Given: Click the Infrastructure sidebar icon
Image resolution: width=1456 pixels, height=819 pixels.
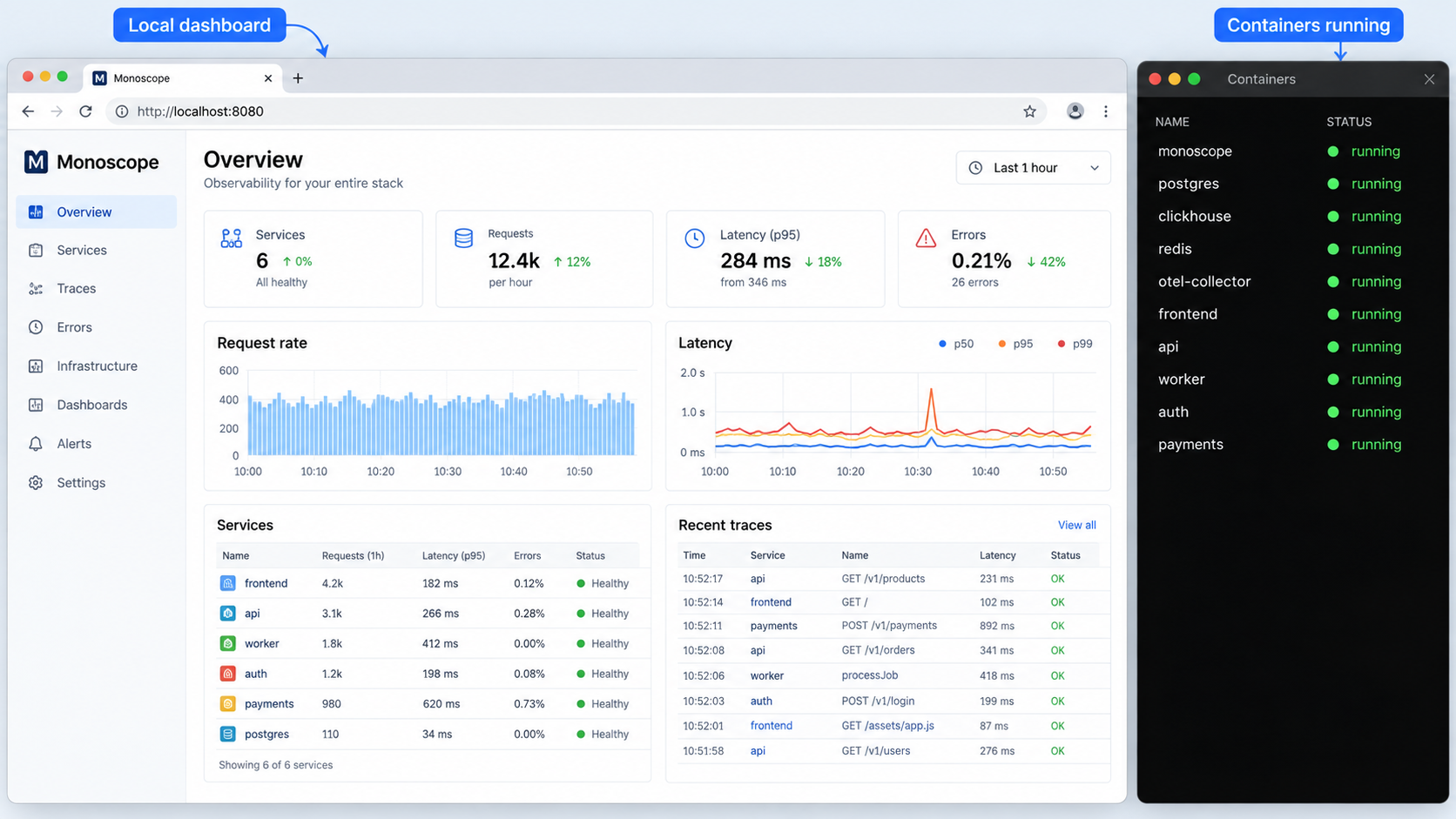Looking at the screenshot, I should (36, 366).
